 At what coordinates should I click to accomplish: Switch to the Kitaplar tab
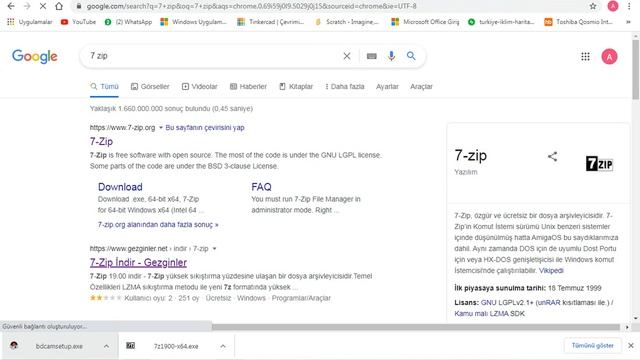point(296,87)
